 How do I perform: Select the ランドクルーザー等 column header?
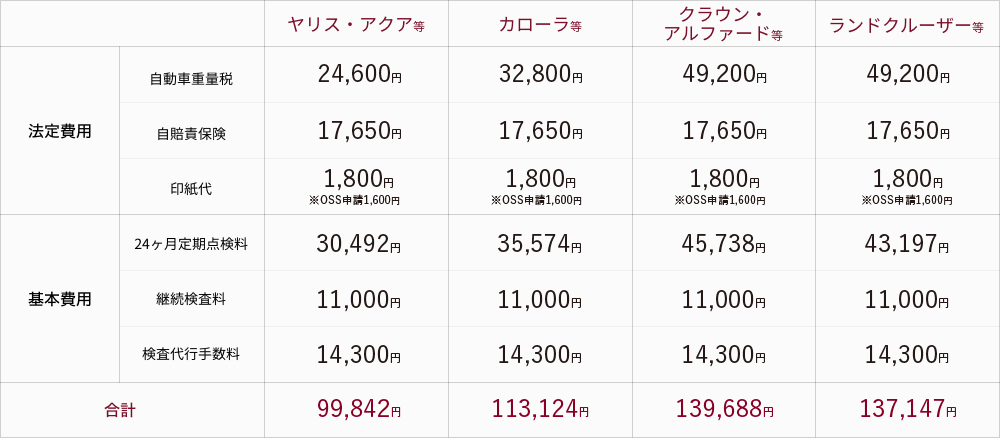click(x=906, y=25)
